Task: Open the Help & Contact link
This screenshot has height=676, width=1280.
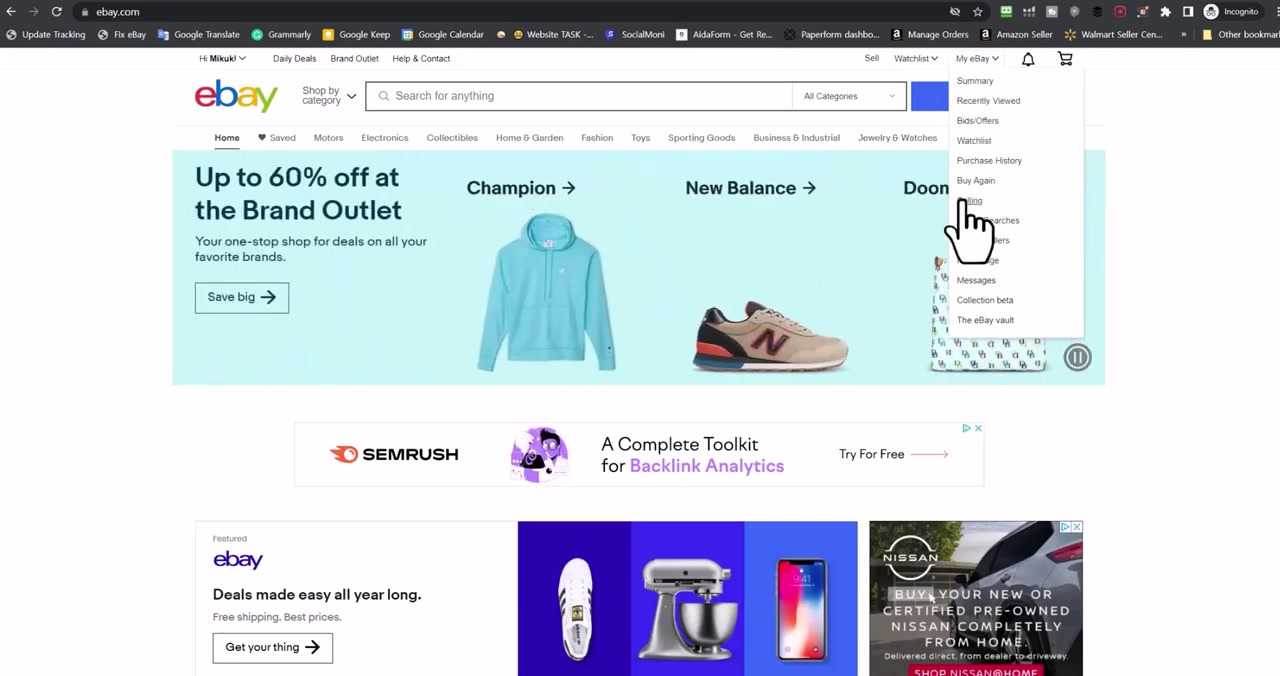Action: tap(421, 59)
